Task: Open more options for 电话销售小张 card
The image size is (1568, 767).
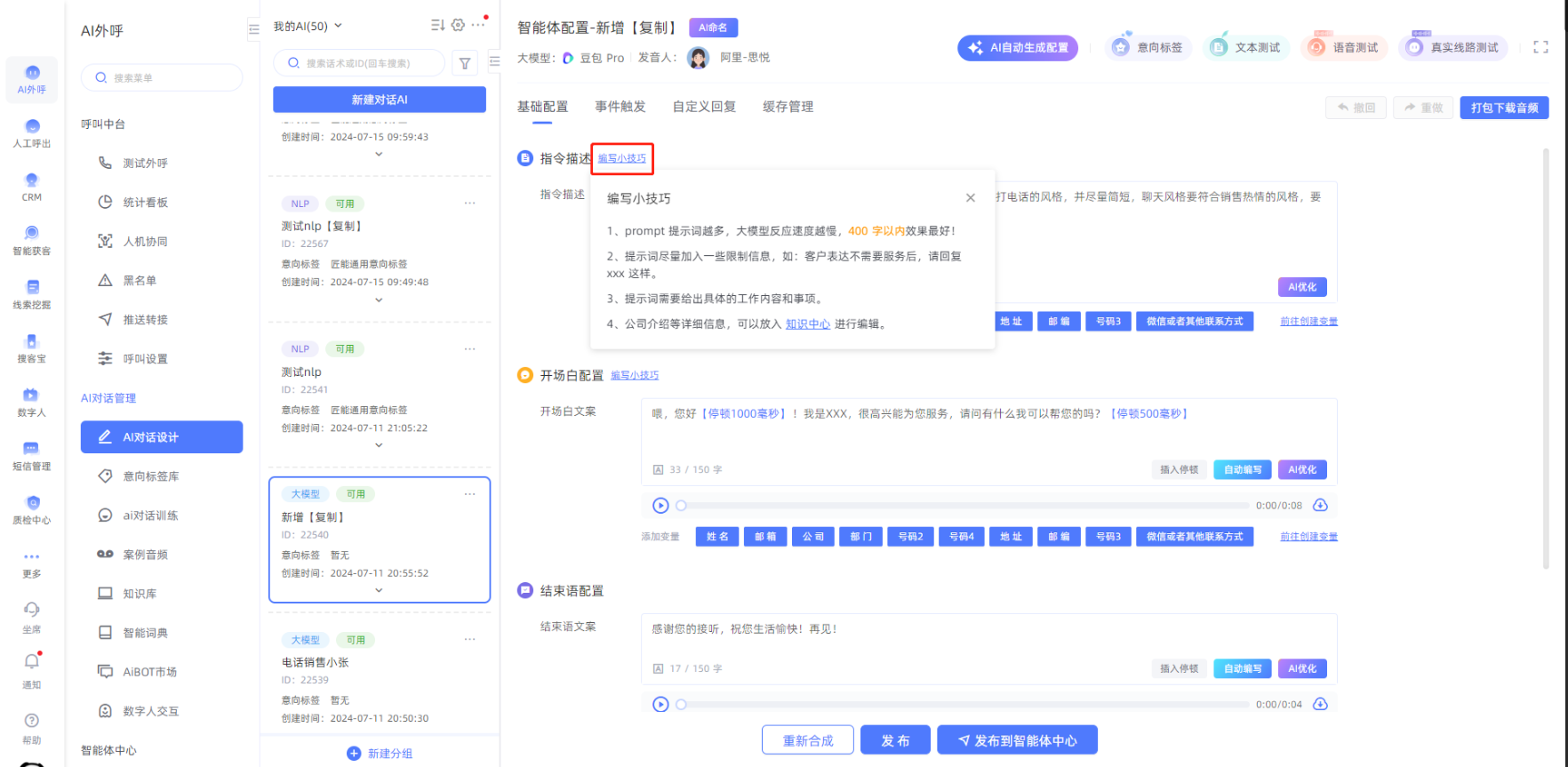Action: 469,639
